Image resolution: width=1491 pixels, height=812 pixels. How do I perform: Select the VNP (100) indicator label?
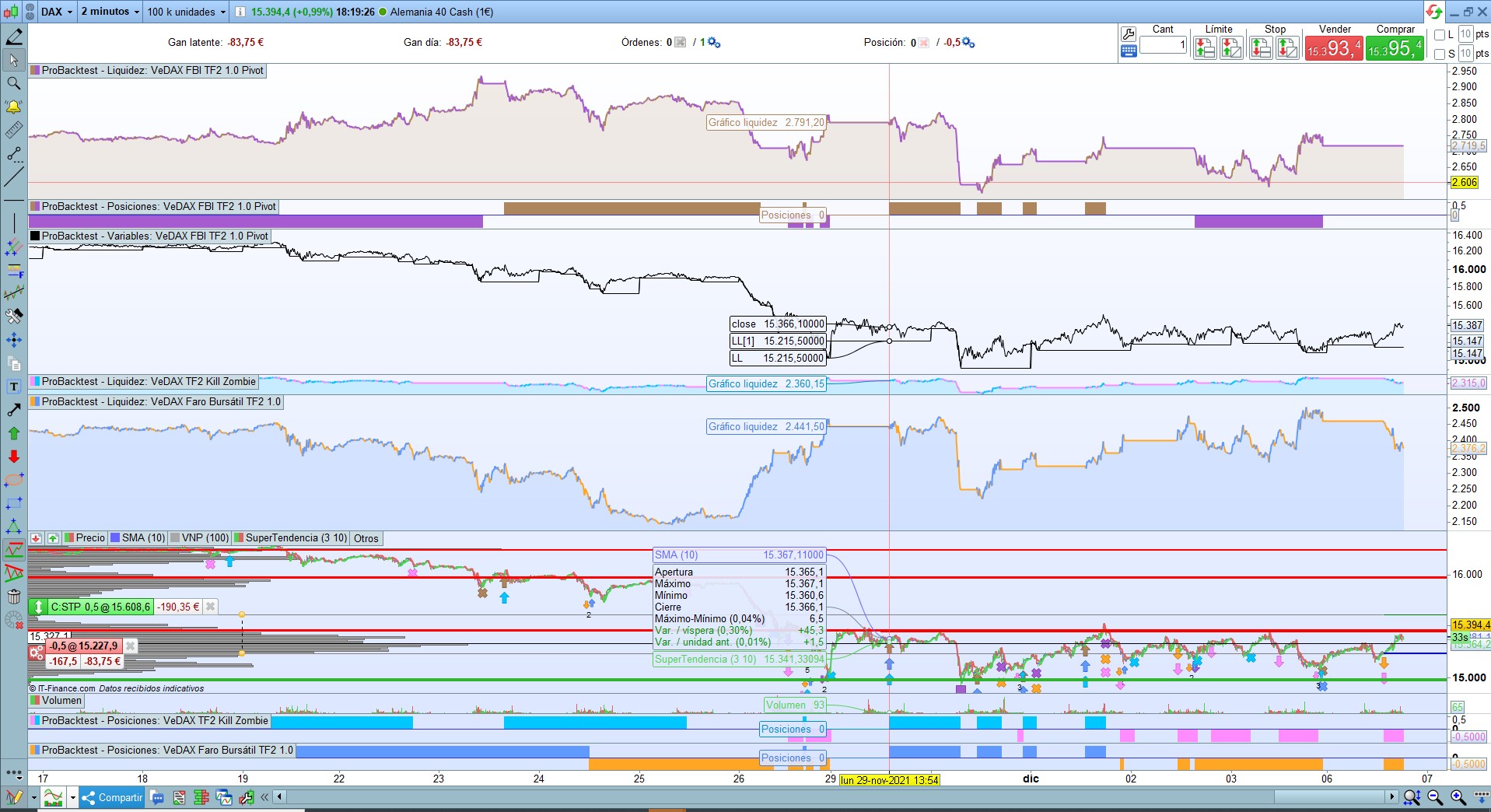(200, 538)
